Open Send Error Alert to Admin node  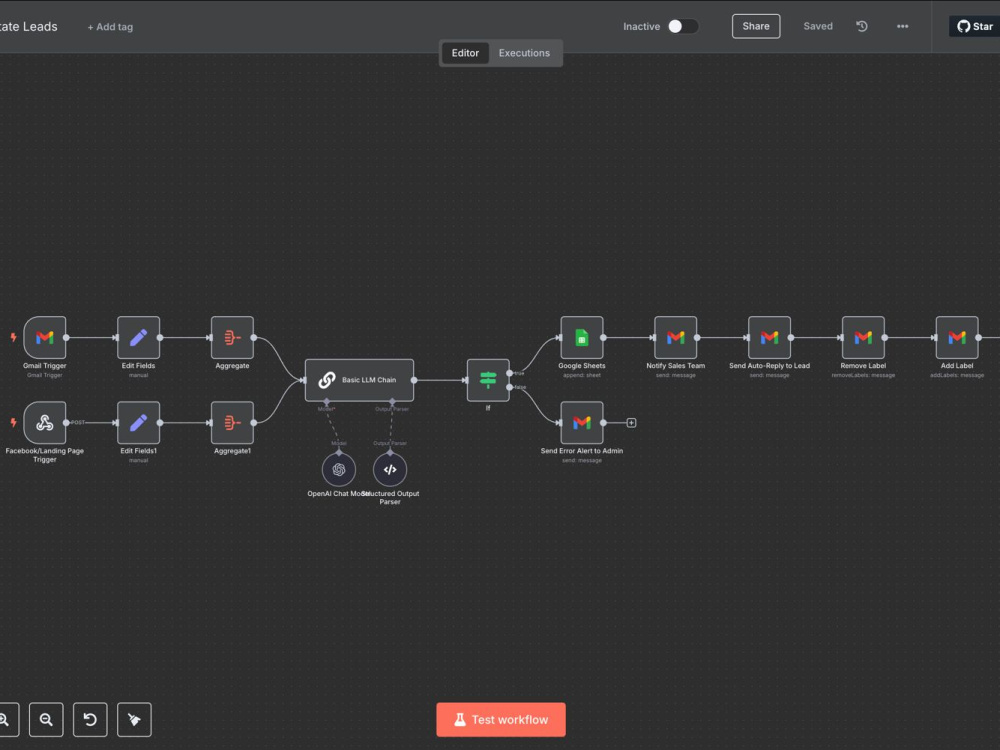[582, 423]
